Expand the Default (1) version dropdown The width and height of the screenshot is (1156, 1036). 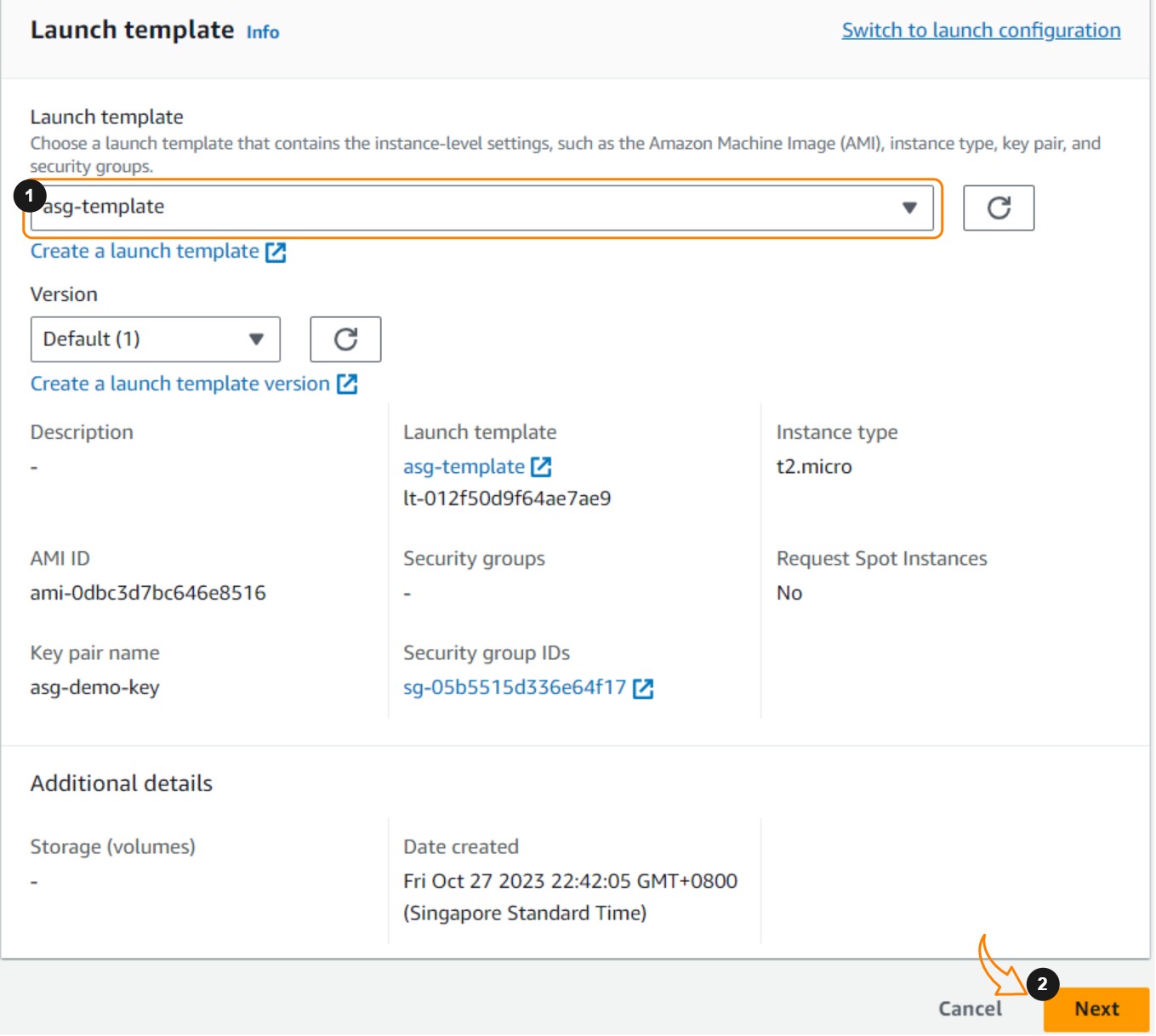pos(155,339)
